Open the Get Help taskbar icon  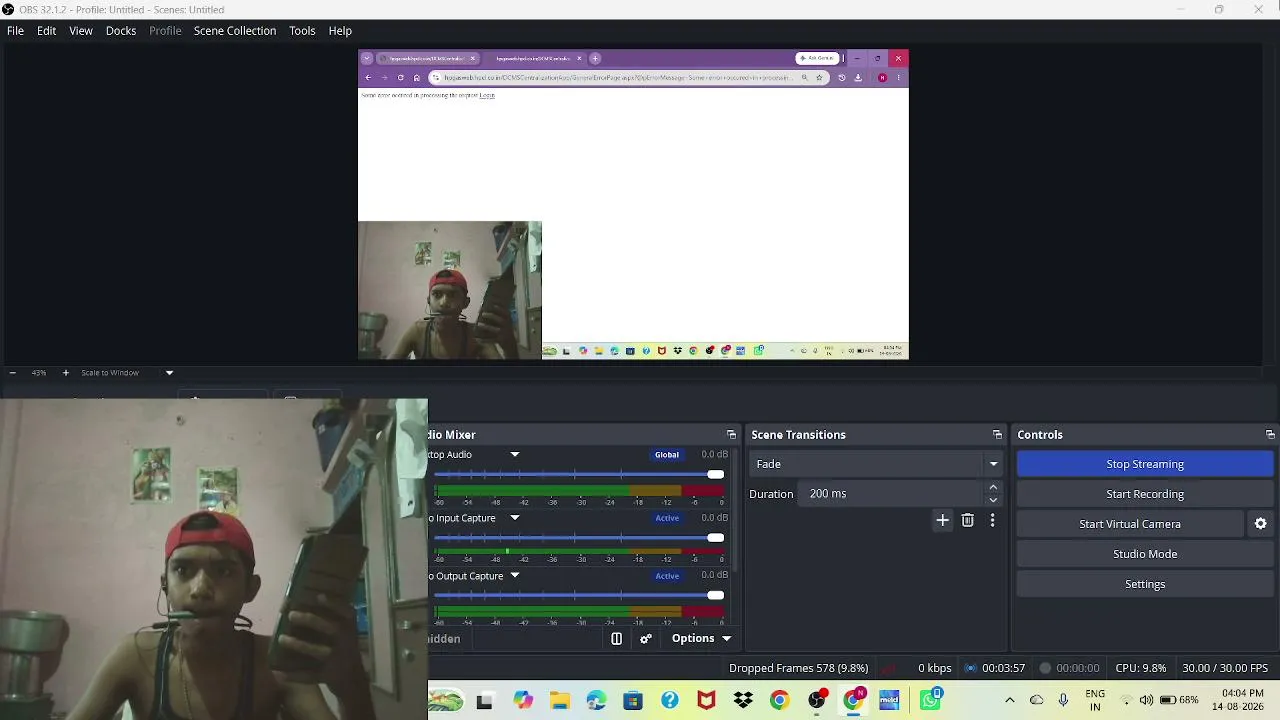point(670,701)
